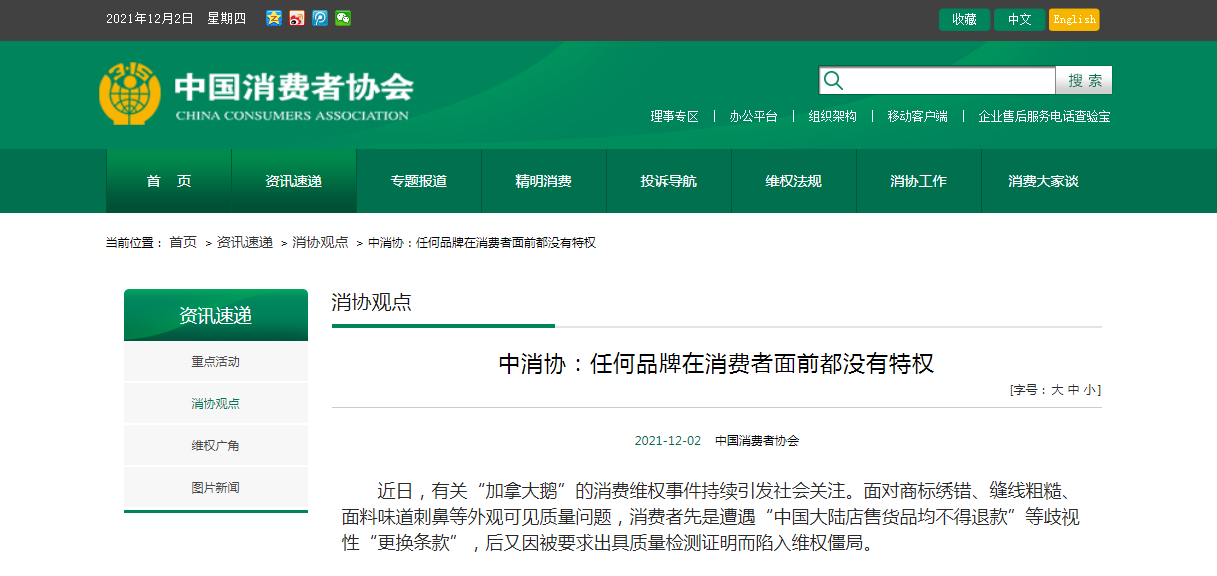
Task: Open the 办公平台 link
Action: pos(753,116)
